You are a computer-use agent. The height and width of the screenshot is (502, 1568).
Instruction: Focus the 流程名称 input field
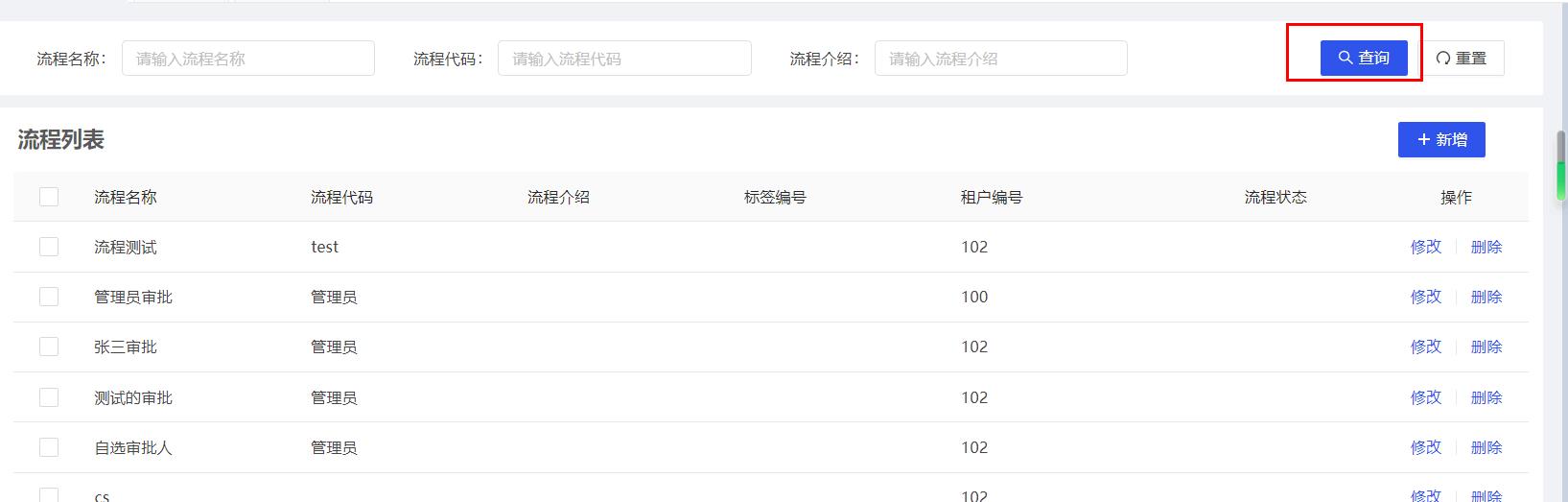coord(248,58)
